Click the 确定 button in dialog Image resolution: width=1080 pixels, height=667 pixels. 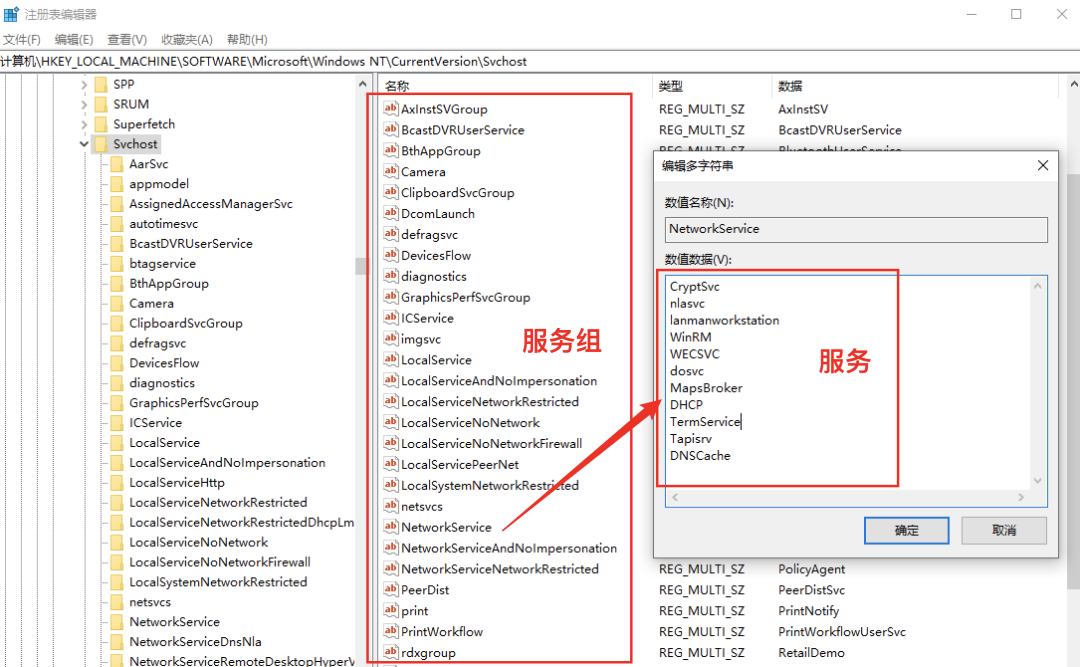[x=906, y=530]
